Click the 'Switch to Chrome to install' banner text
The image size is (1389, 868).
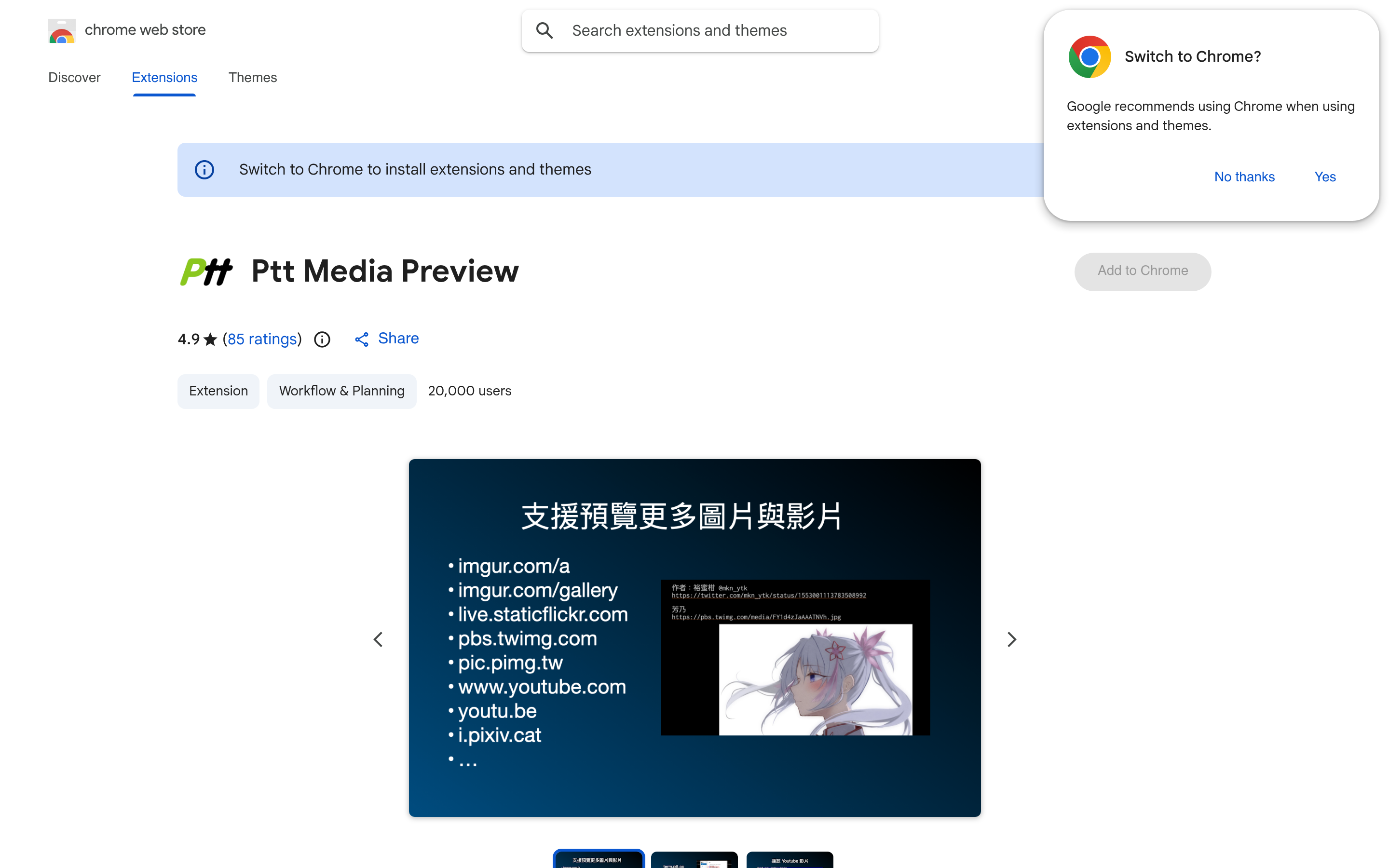pyautogui.click(x=415, y=170)
